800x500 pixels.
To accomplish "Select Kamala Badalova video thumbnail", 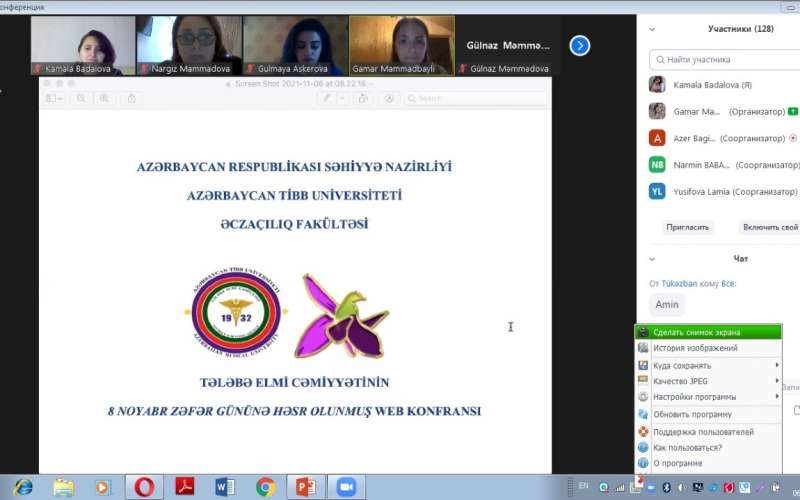I will [83, 45].
